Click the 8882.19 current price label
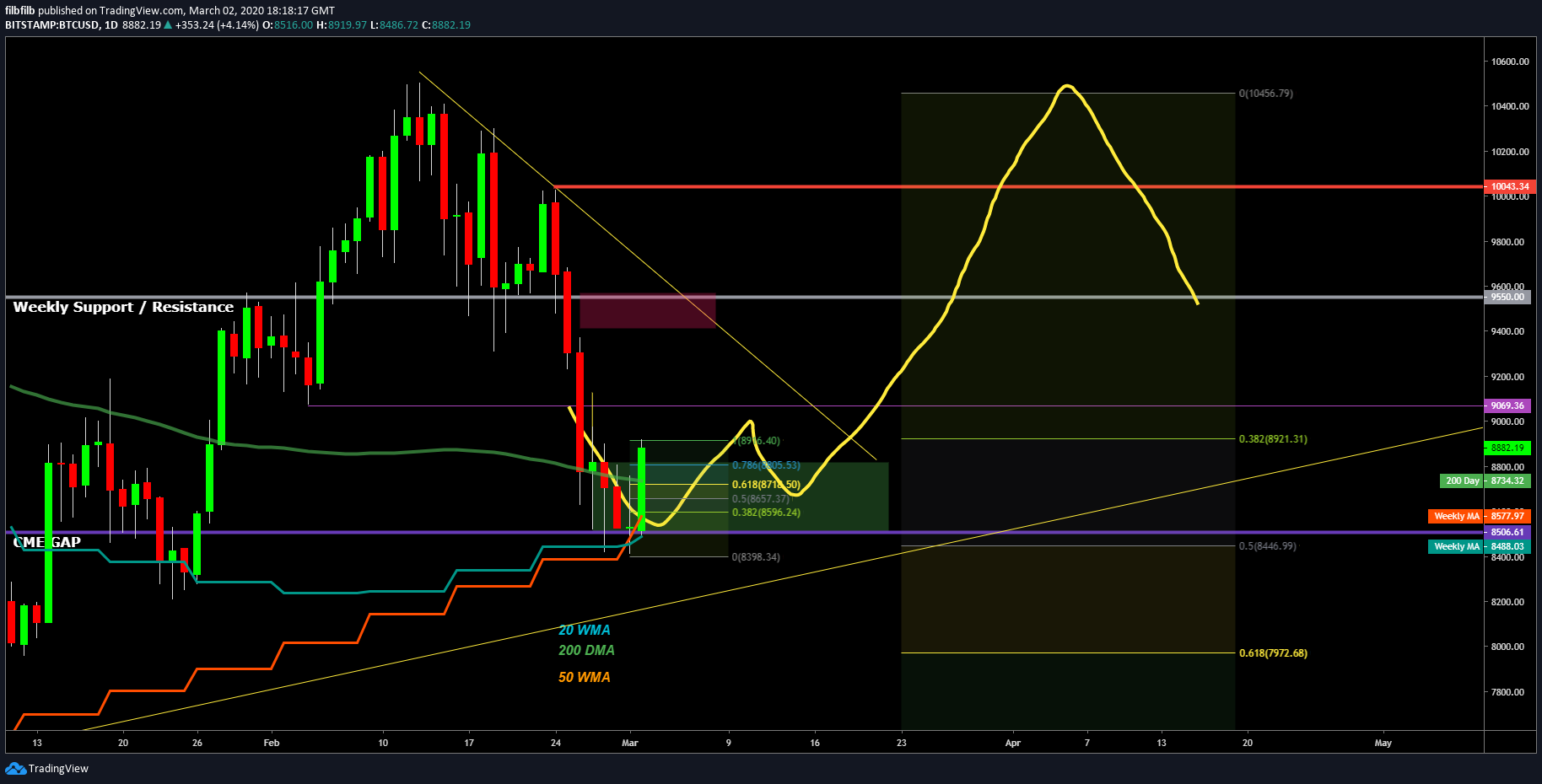 (1507, 448)
